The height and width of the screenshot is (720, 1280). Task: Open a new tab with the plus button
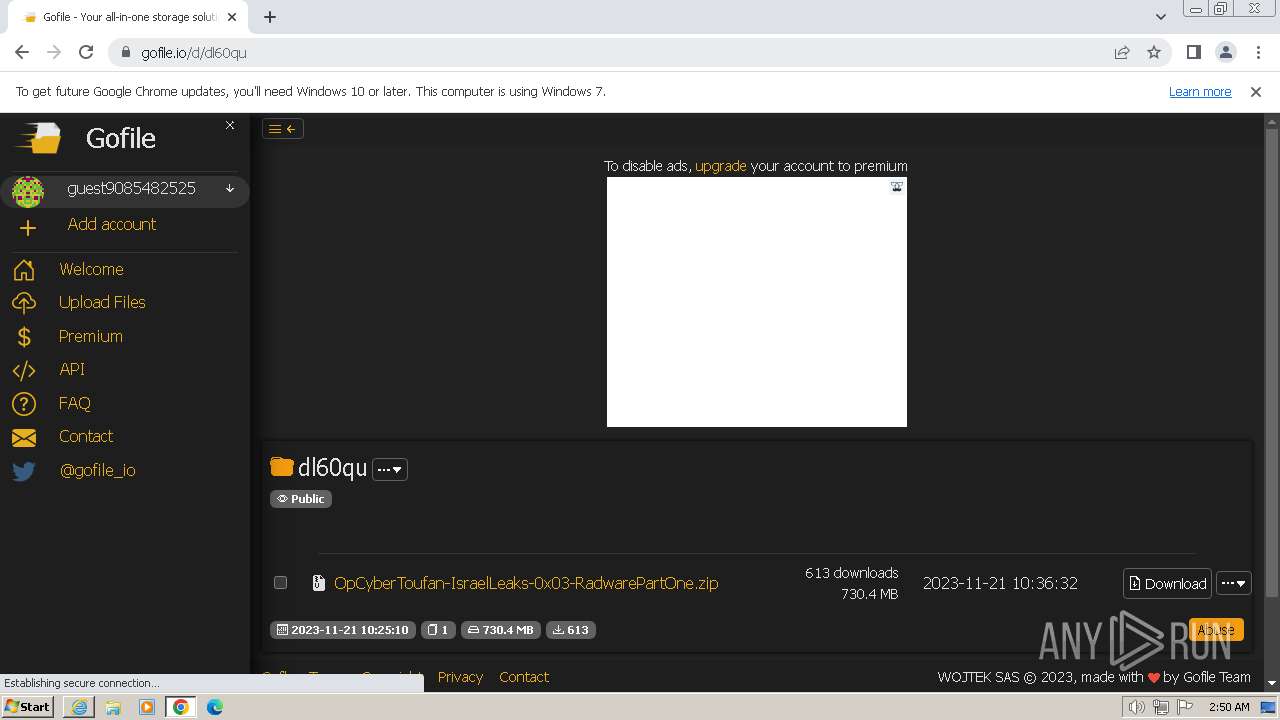(x=270, y=16)
